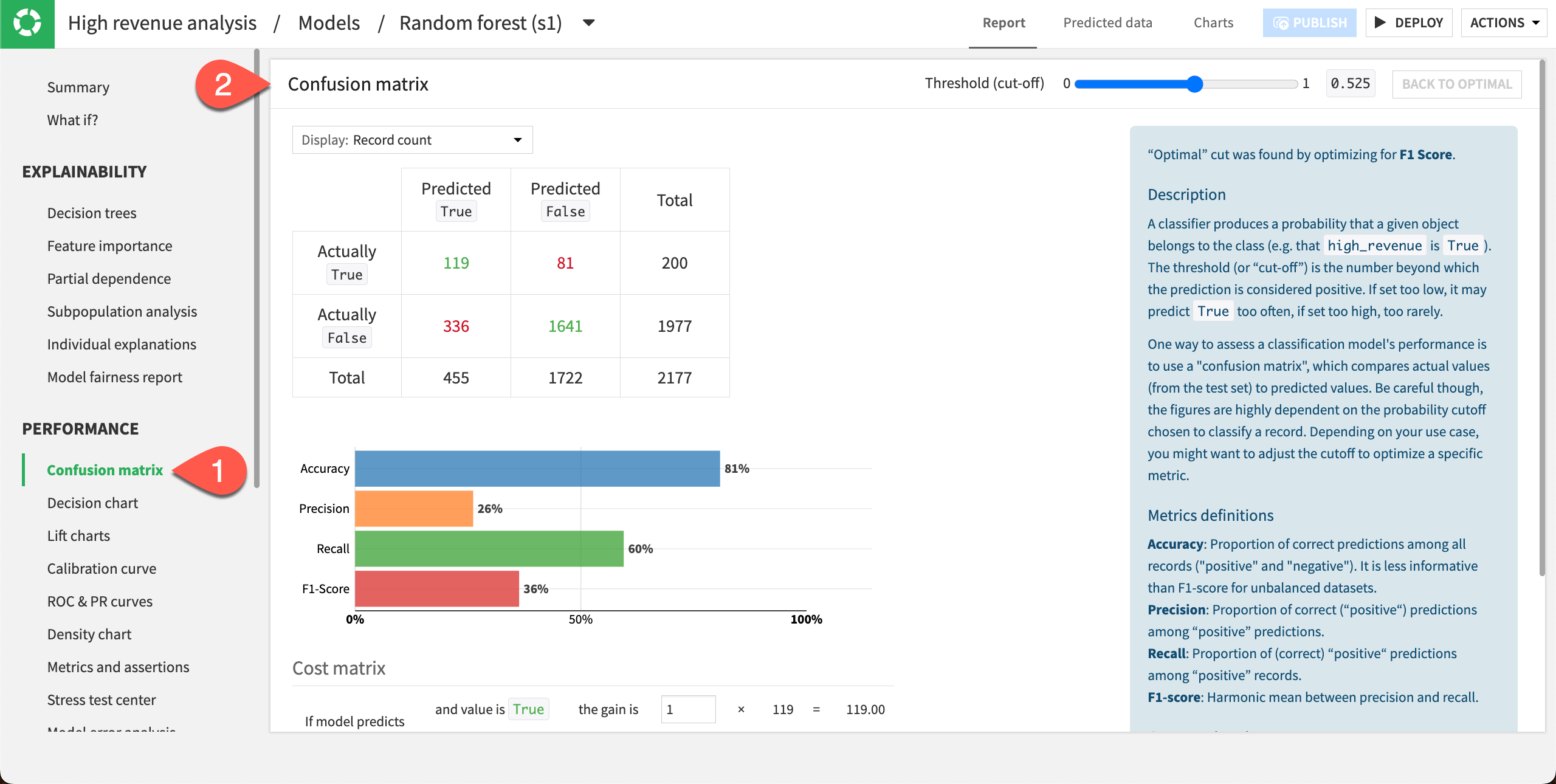Select ROC & PR curves in sidebar

[x=100, y=601]
